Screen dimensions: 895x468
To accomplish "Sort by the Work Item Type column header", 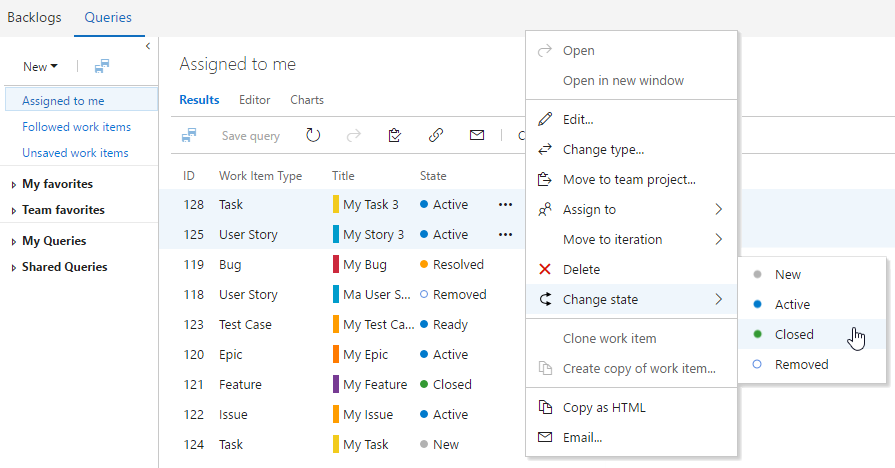I will [260, 176].
